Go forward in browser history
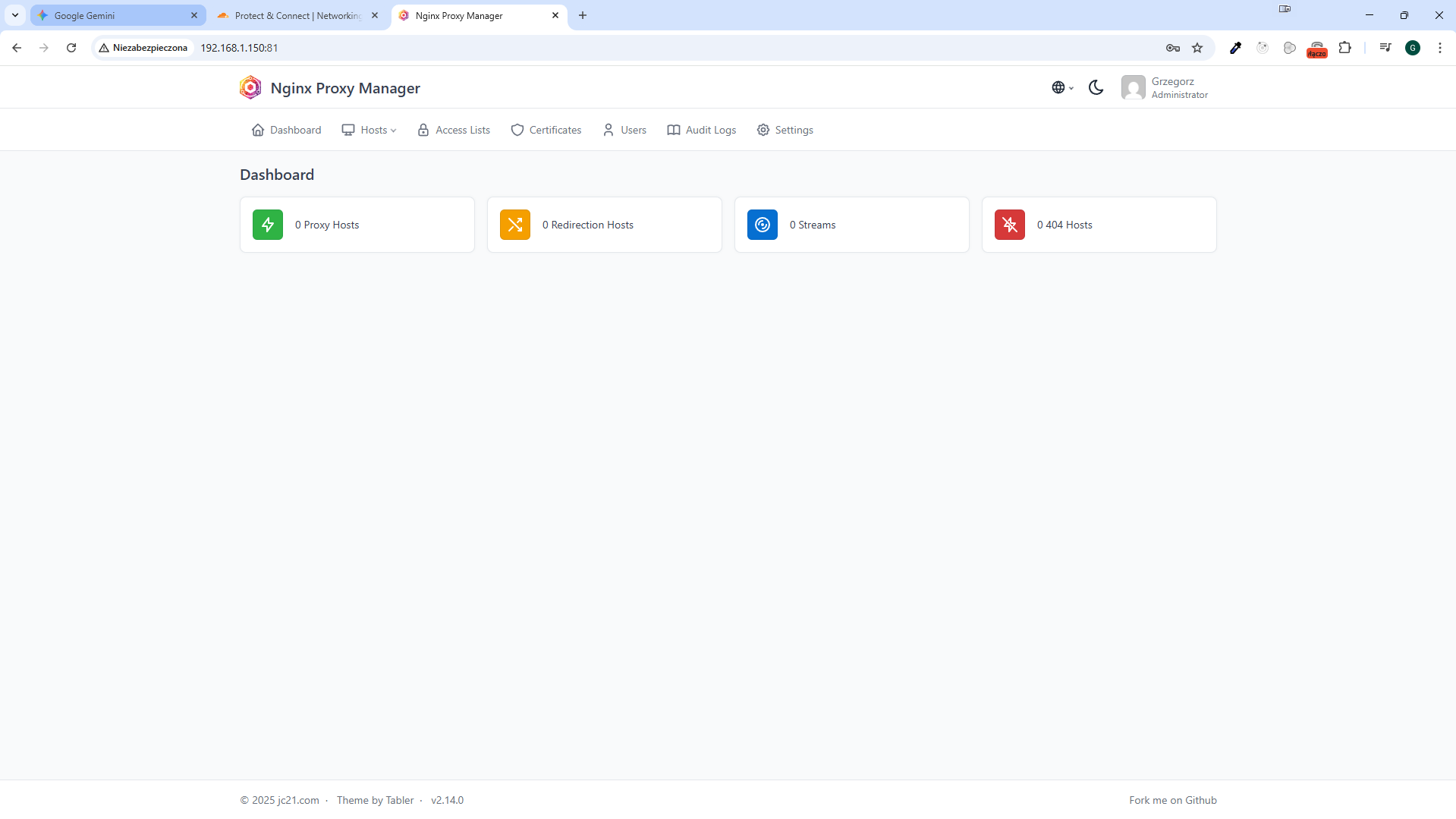The height and width of the screenshot is (819, 1456). pyautogui.click(x=44, y=48)
